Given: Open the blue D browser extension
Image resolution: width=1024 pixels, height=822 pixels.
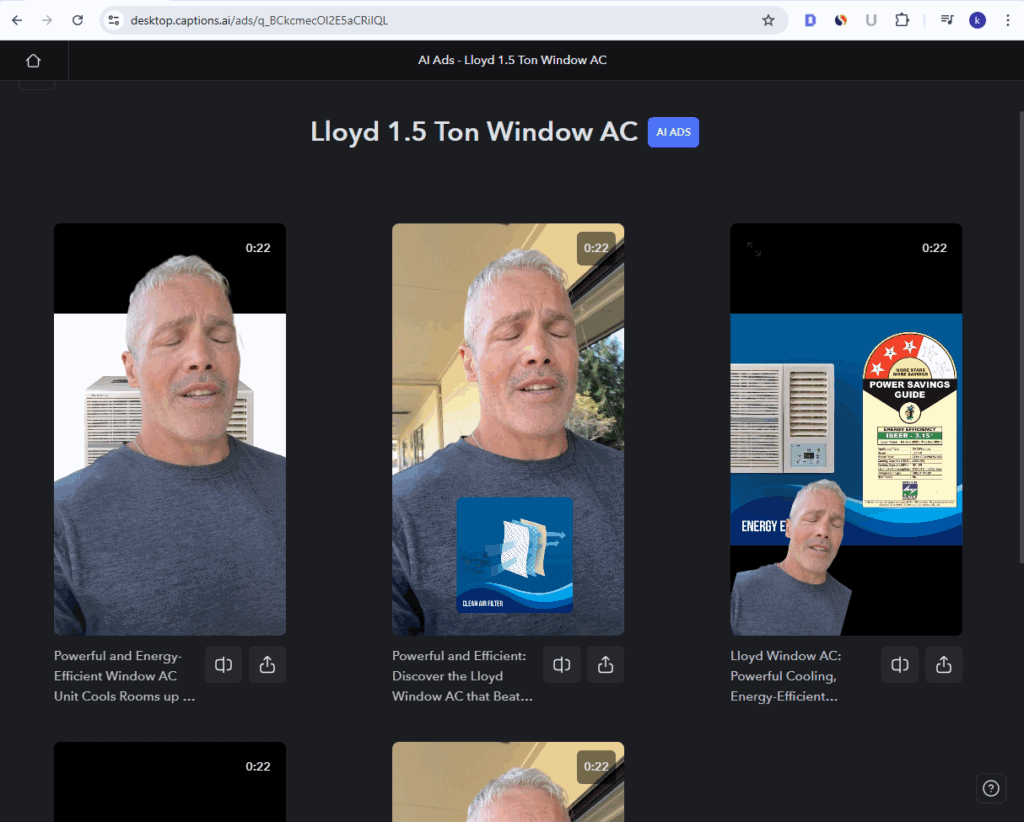Looking at the screenshot, I should [810, 20].
